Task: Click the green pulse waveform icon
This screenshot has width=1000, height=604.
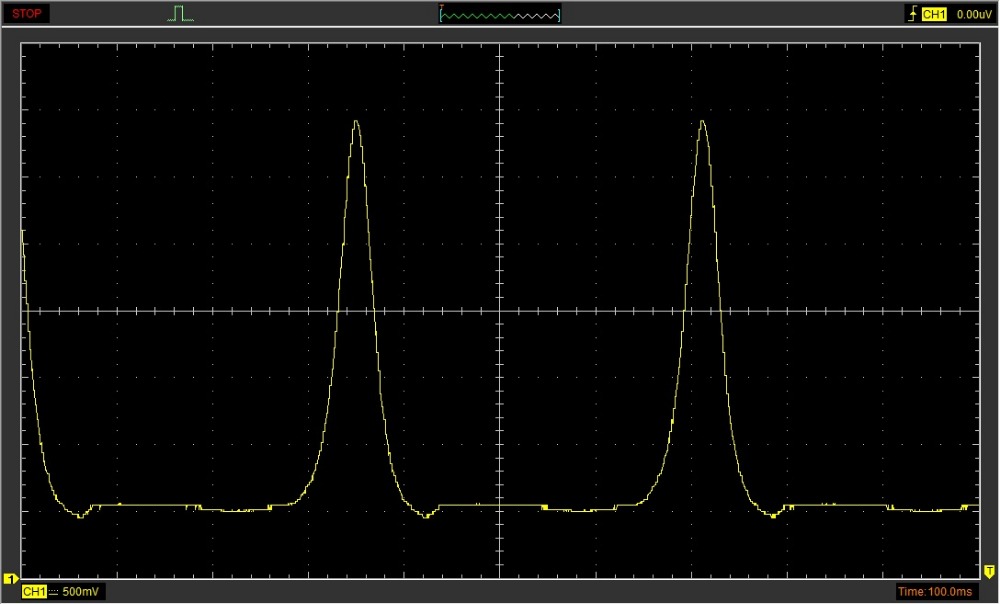Action: 179,14
